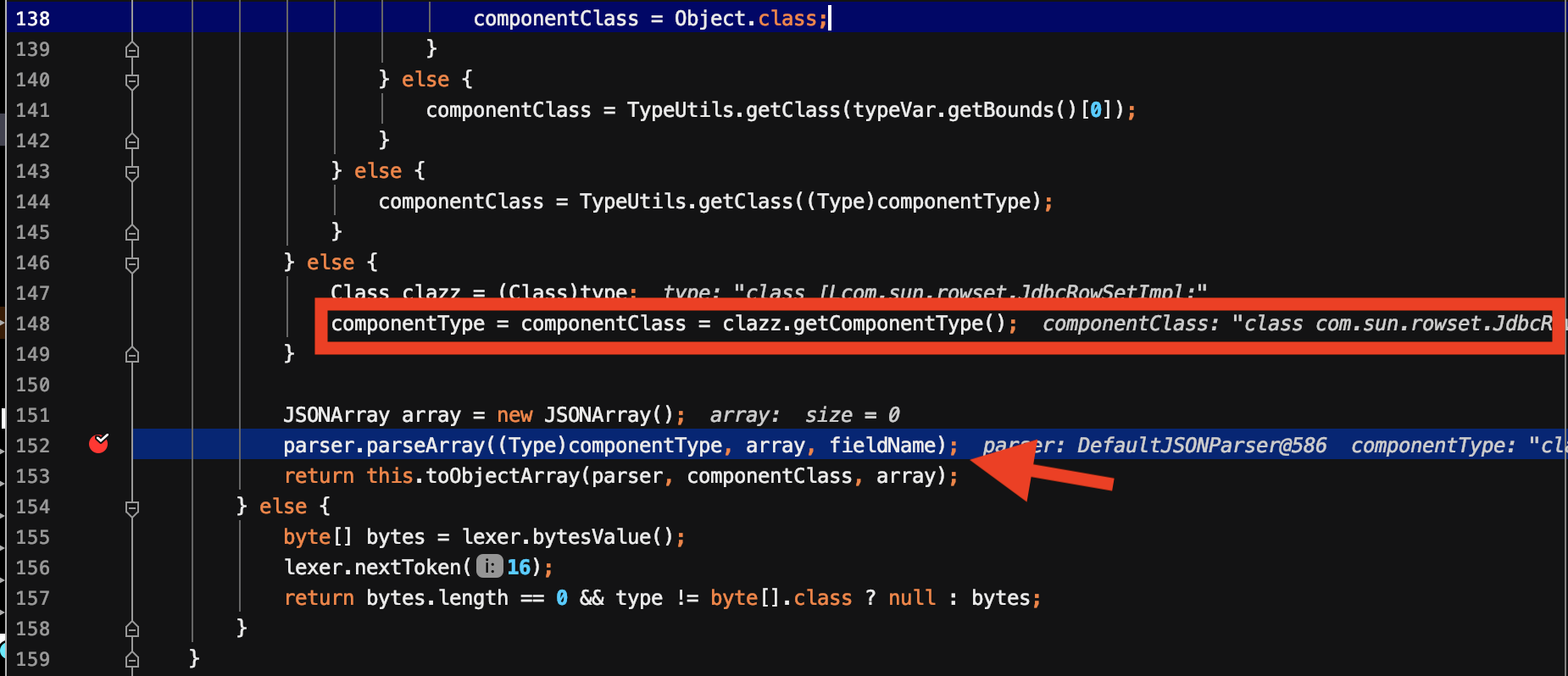
Task: Click line number 138 in the gutter
Action: [33, 19]
